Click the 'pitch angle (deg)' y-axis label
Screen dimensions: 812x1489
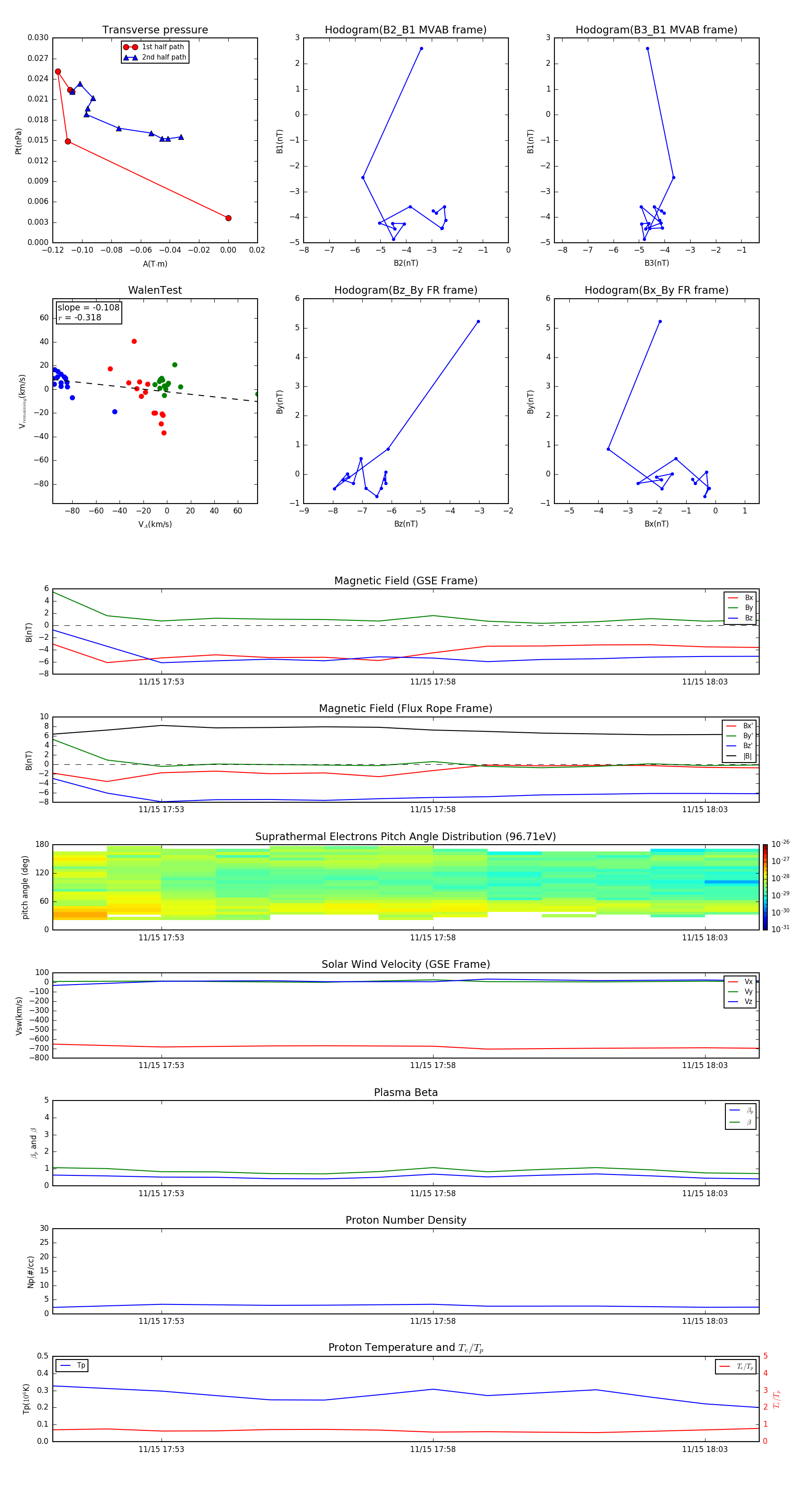tap(25, 887)
